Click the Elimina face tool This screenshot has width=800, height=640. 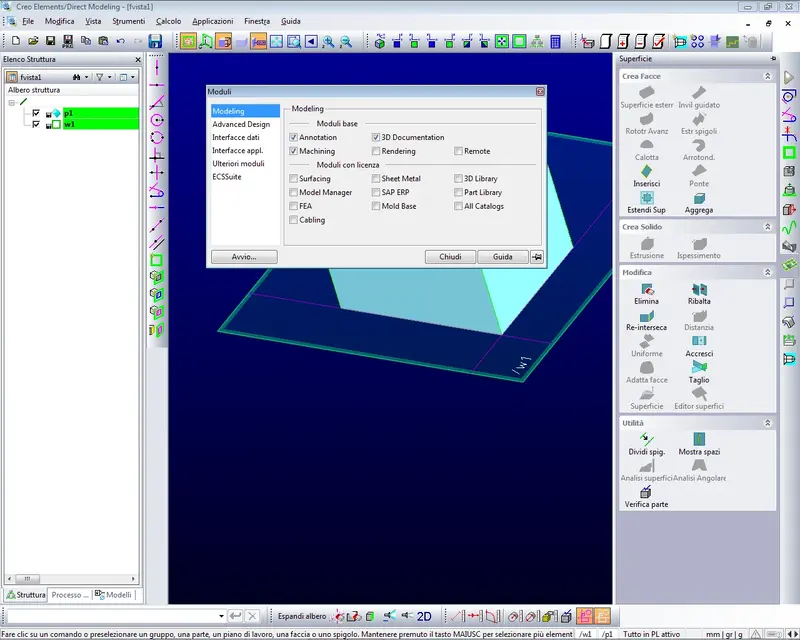tap(646, 288)
